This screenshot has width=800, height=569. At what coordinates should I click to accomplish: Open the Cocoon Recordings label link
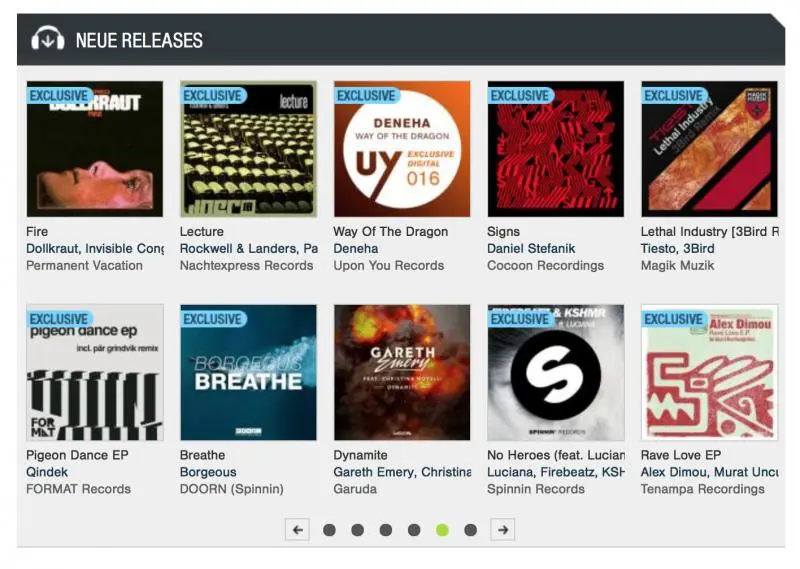click(x=545, y=265)
